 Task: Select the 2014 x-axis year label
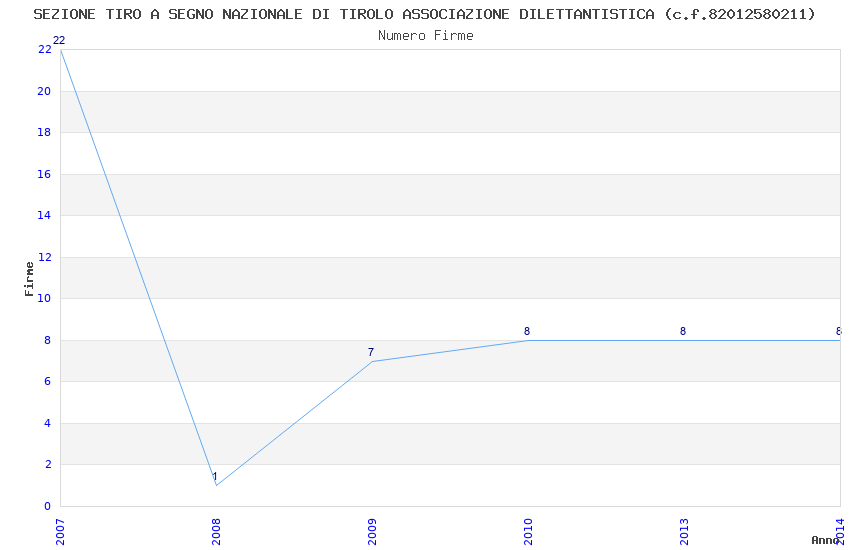coord(840,532)
